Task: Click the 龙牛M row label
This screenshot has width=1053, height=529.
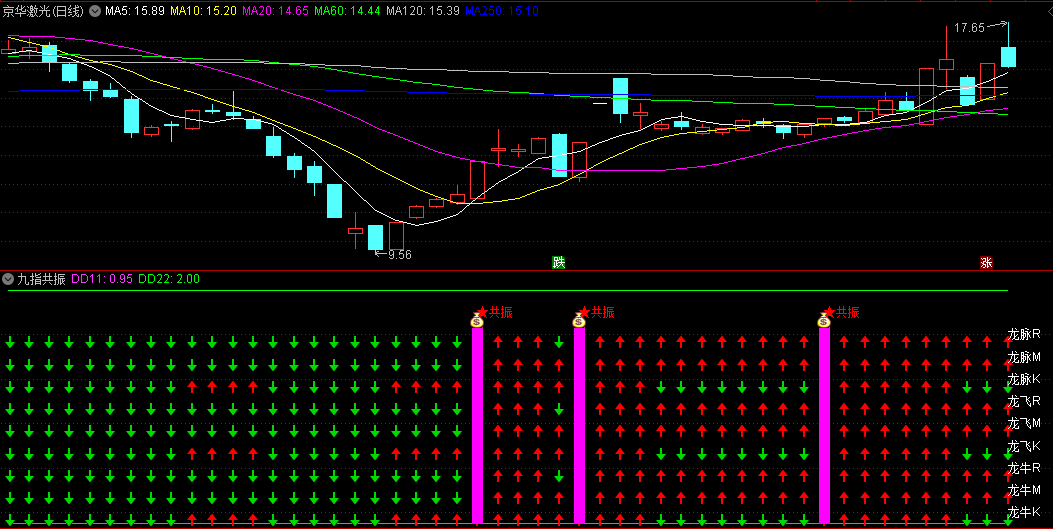Action: click(1024, 490)
